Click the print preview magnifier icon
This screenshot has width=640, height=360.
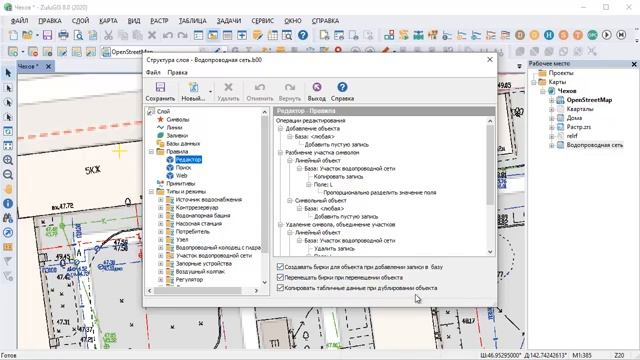[x=78, y=36]
